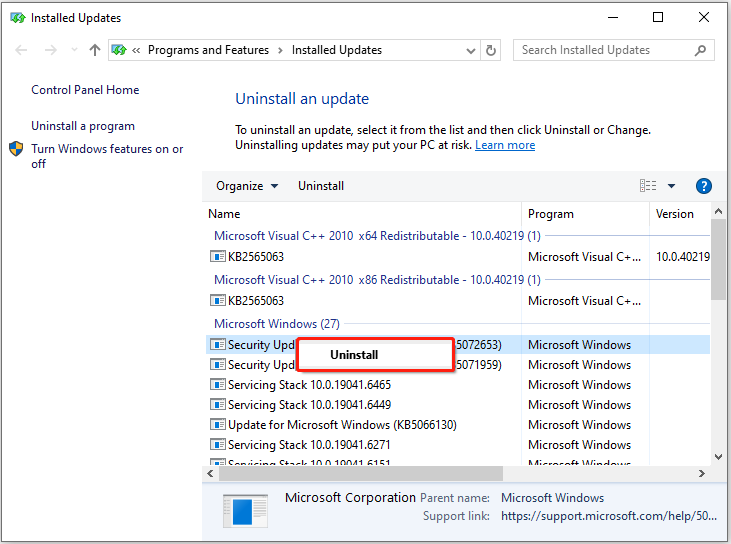This screenshot has width=731, height=544.
Task: Go up one level with the up arrow
Action: [95, 50]
